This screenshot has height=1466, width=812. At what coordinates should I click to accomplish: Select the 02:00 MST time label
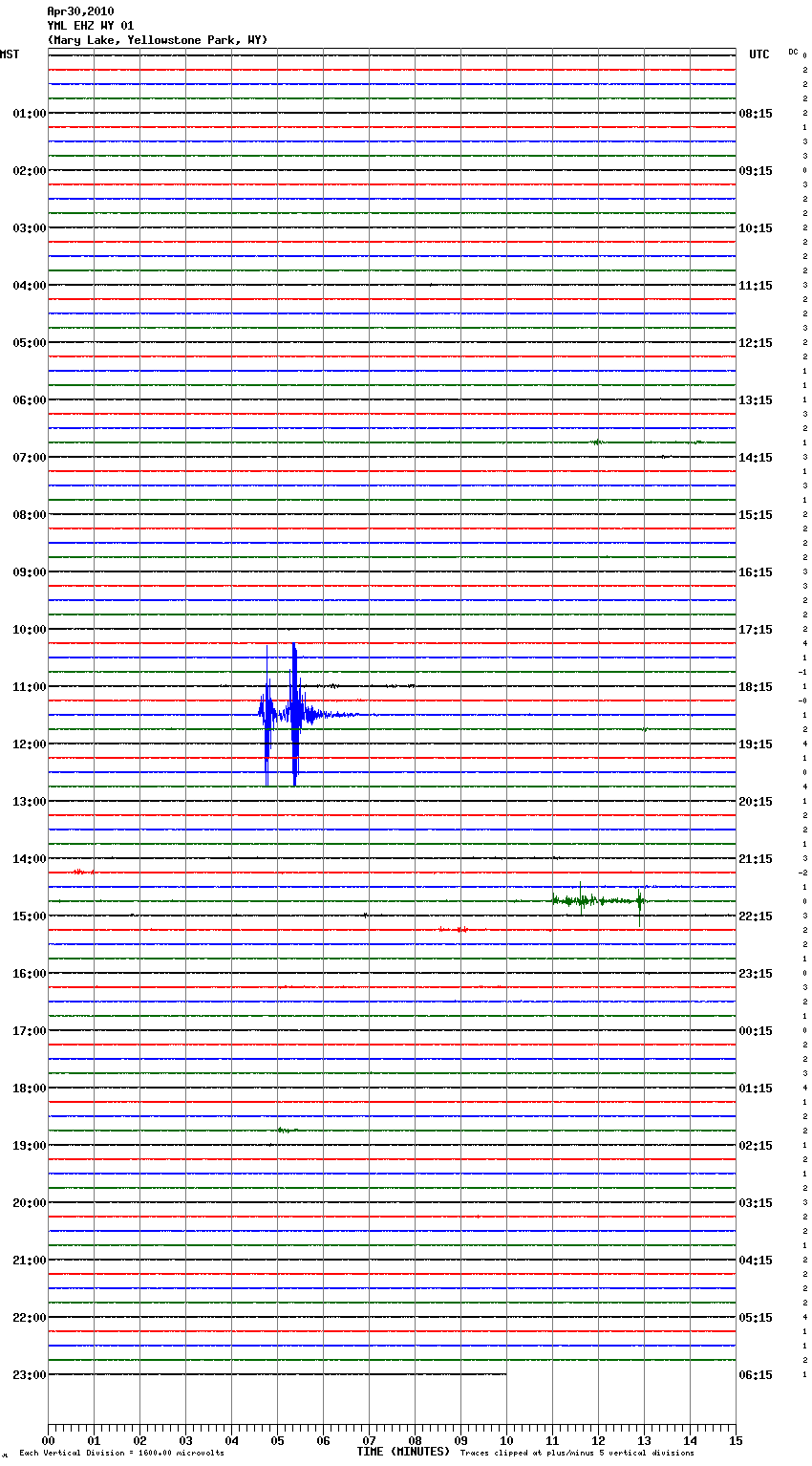coord(29,171)
